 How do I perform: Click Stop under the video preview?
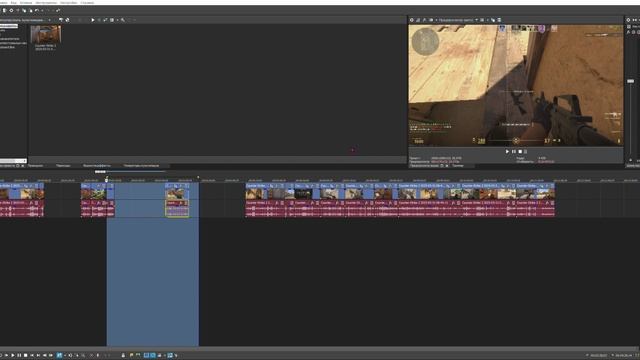coord(520,151)
